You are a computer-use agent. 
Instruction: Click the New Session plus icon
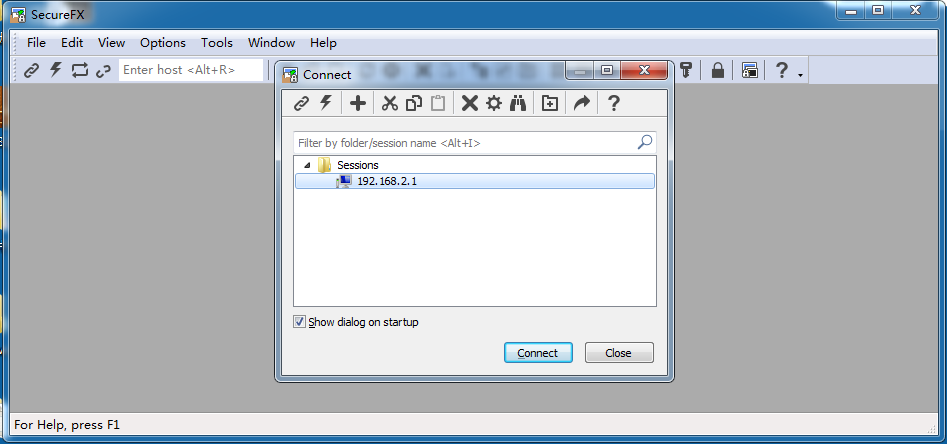click(358, 103)
